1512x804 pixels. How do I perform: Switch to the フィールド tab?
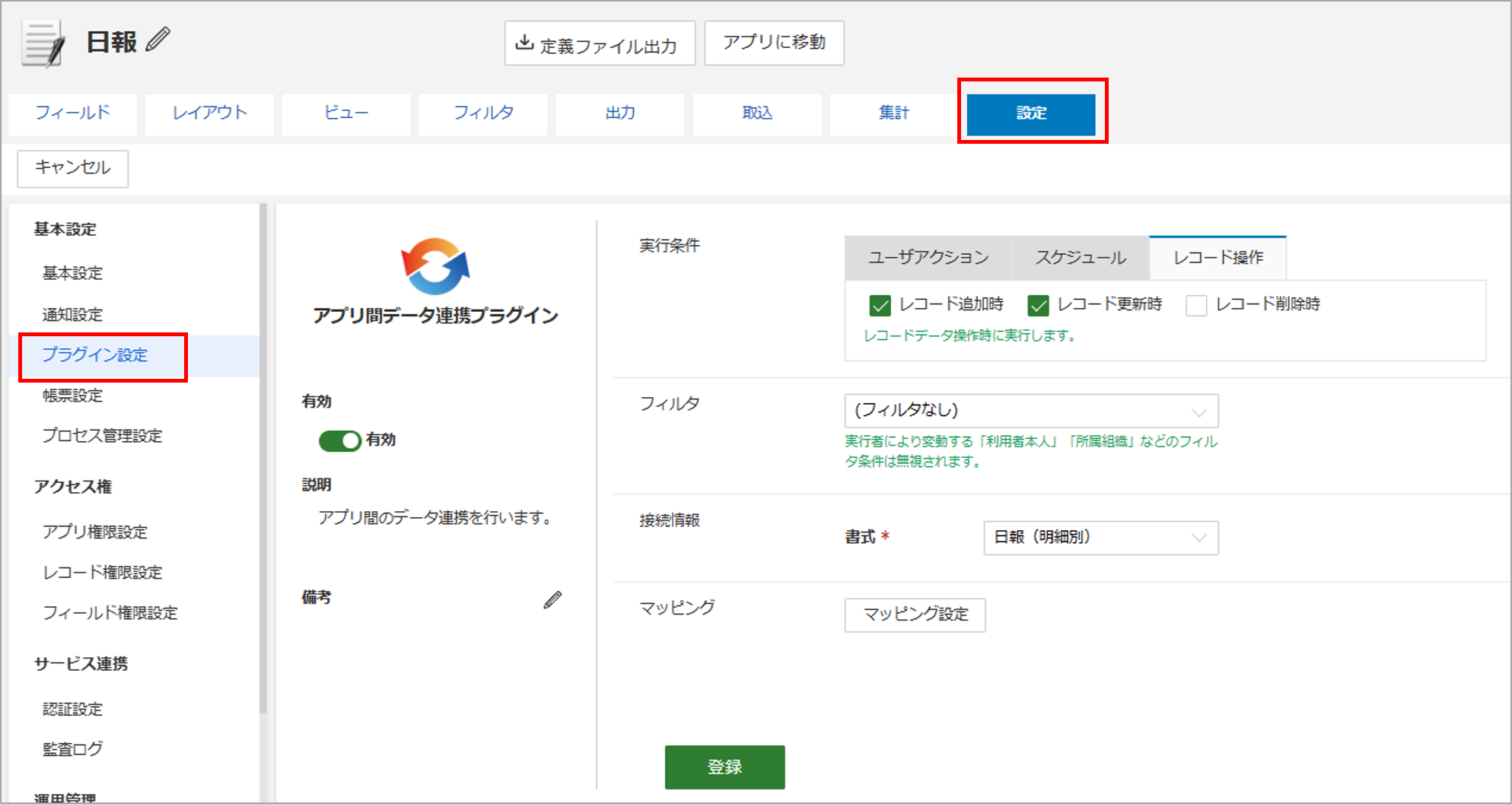click(73, 113)
